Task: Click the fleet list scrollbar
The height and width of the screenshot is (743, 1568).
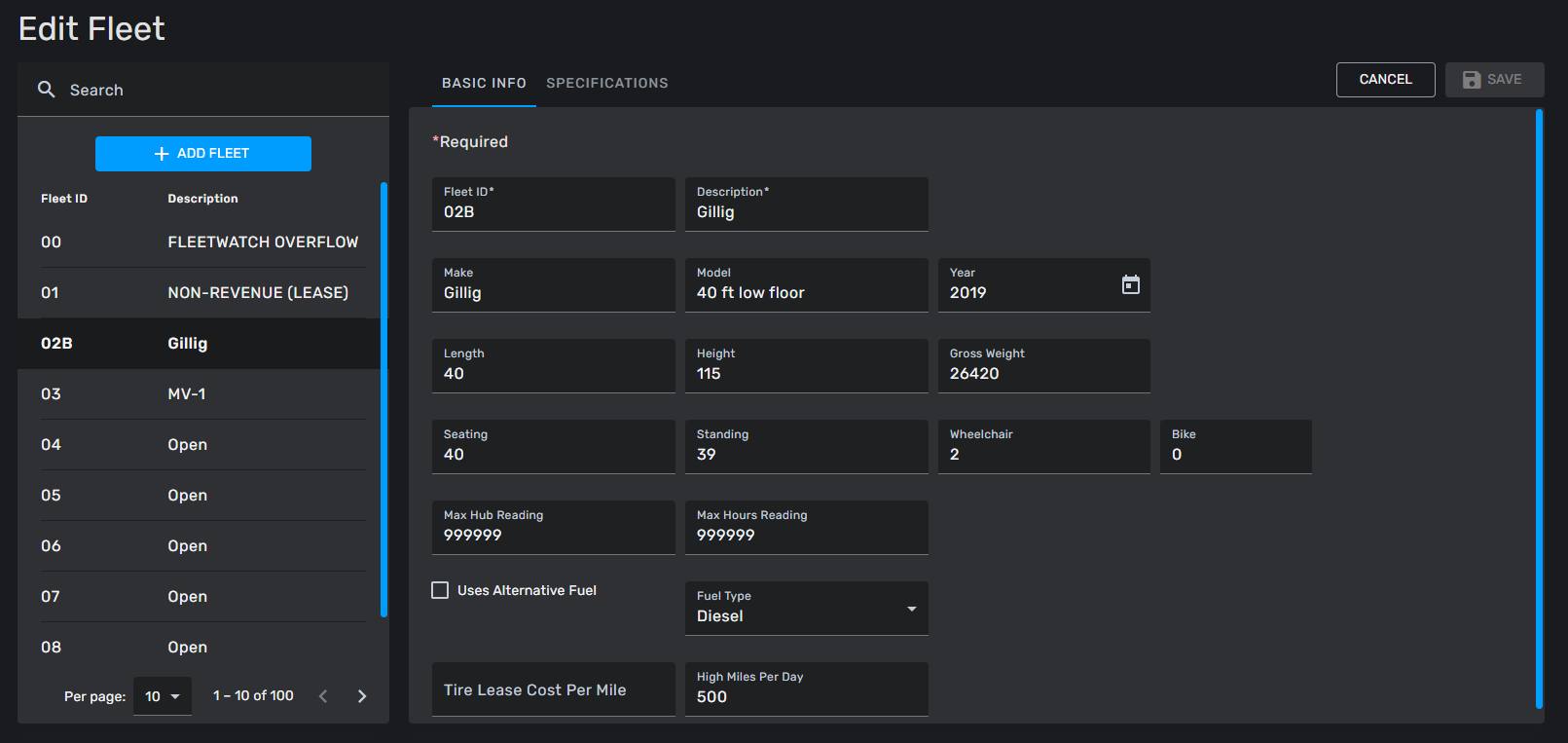Action: point(383,399)
